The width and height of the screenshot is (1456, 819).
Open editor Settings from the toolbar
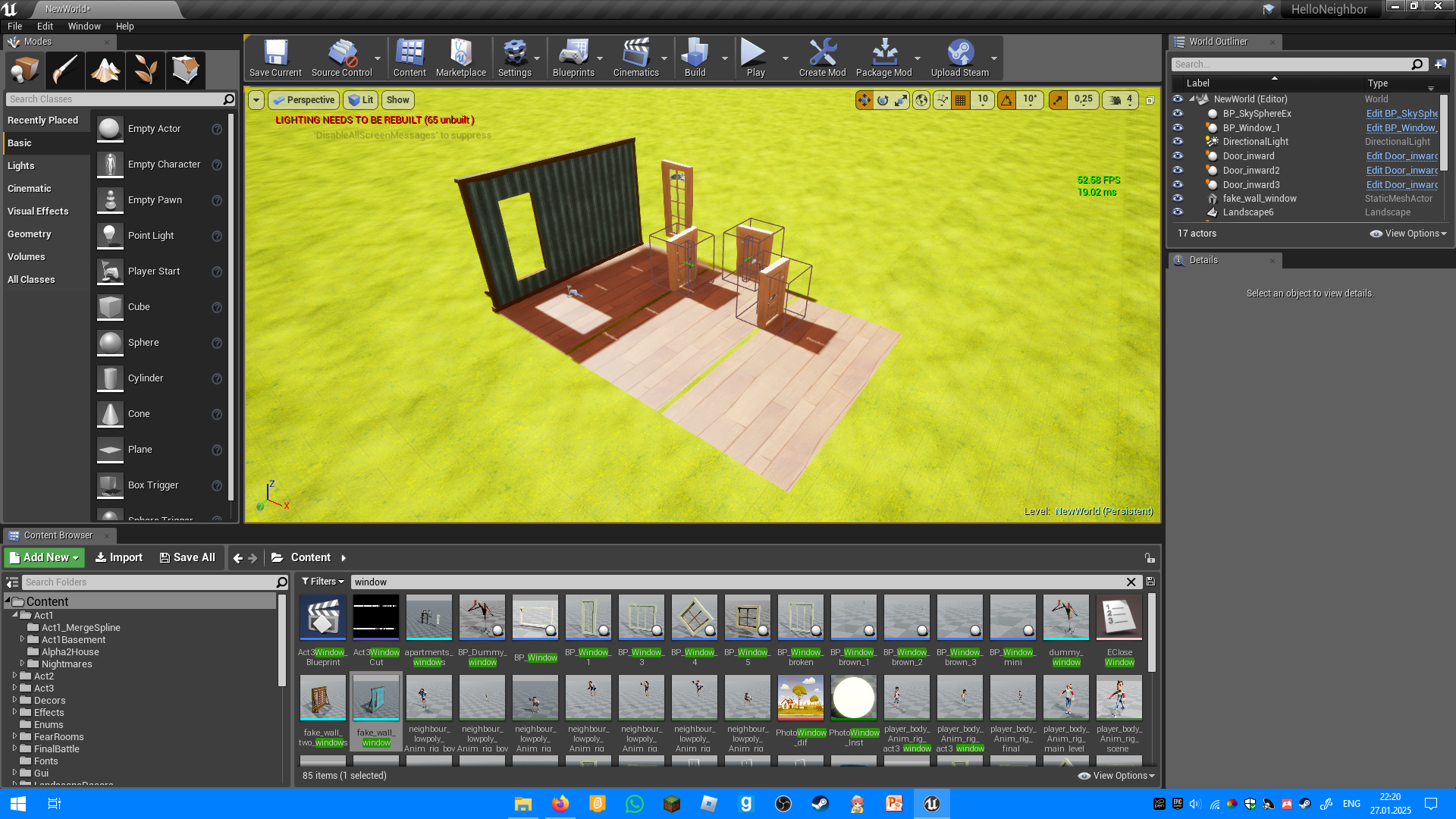point(515,58)
